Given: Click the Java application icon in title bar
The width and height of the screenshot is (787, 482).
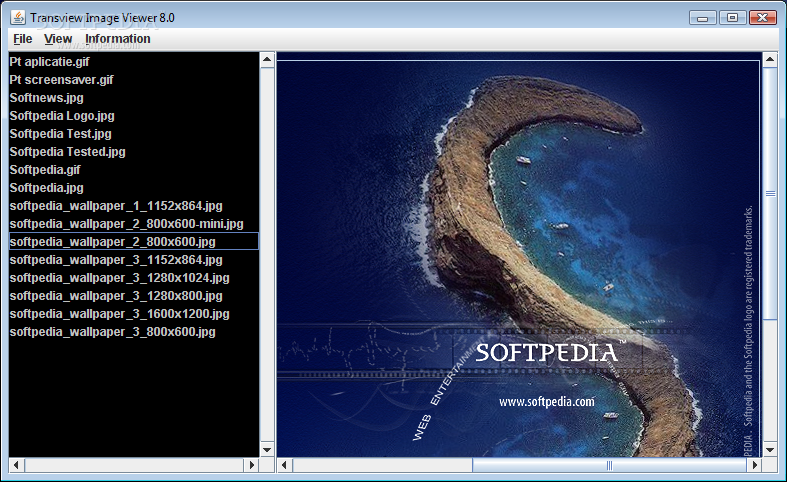Looking at the screenshot, I should (x=18, y=18).
